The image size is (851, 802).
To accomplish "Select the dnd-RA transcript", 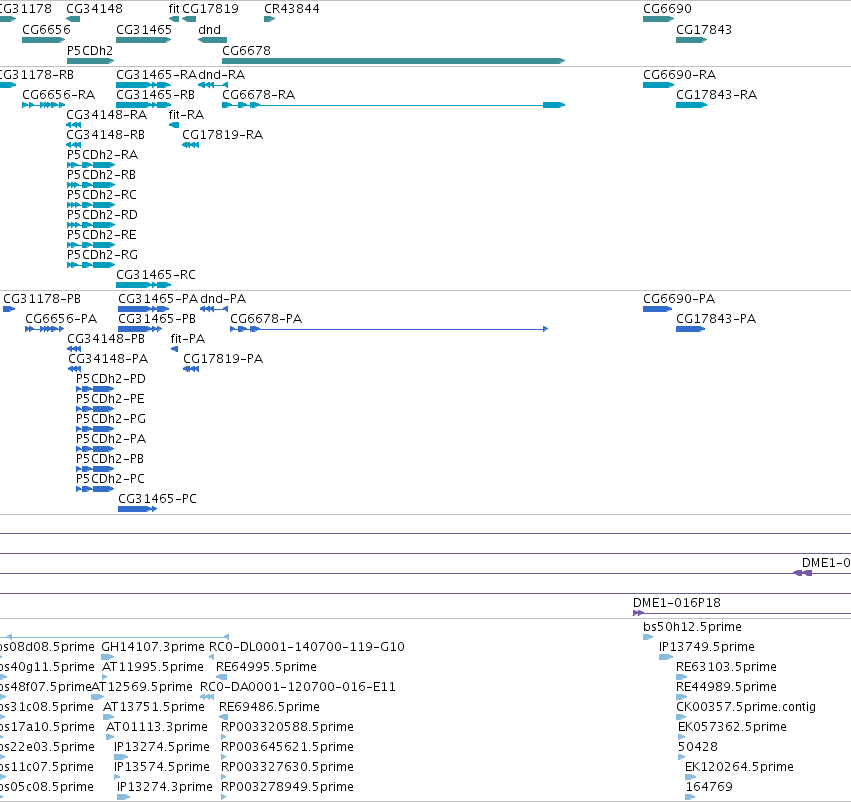I will coord(221,74).
